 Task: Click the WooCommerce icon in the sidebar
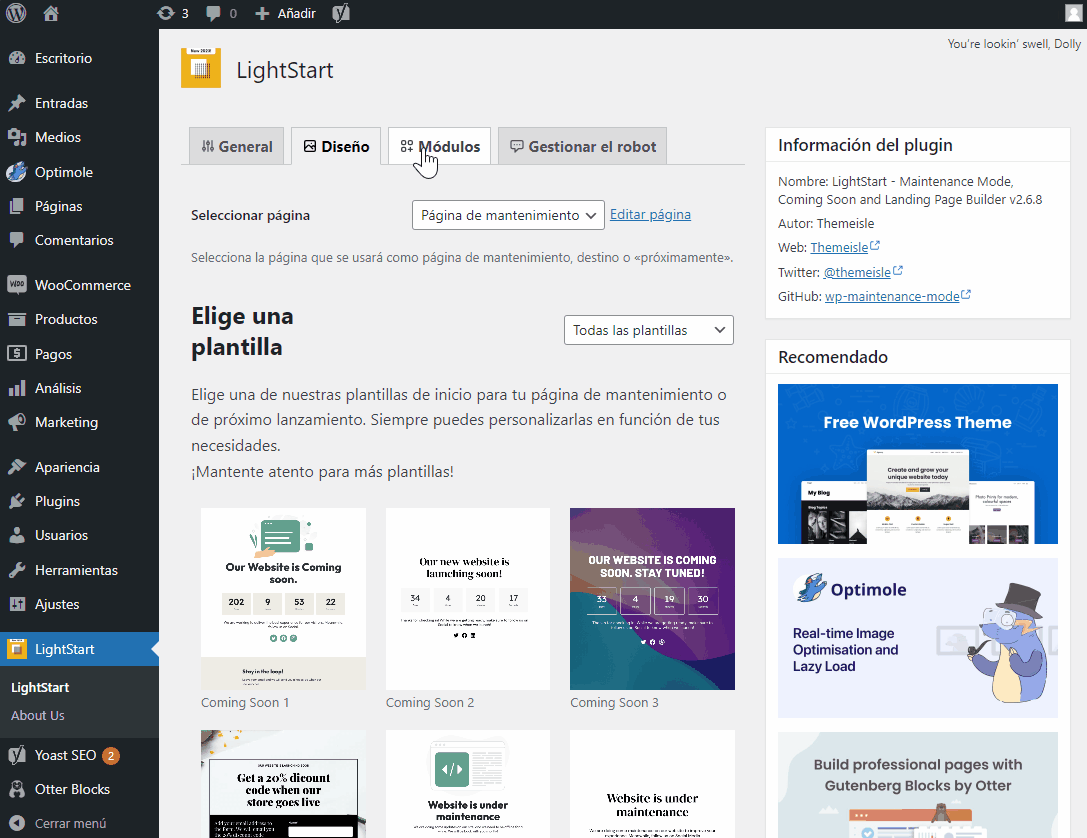click(x=17, y=285)
